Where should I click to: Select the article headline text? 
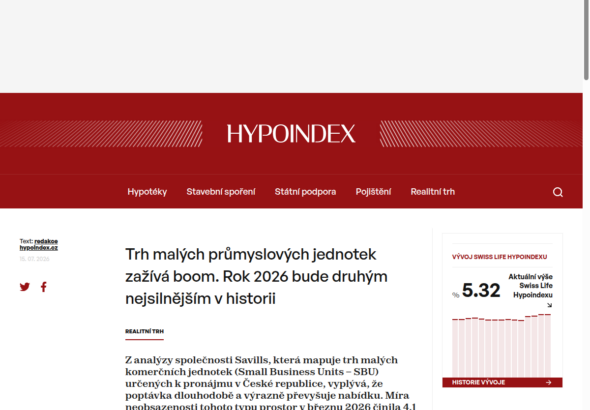point(256,276)
